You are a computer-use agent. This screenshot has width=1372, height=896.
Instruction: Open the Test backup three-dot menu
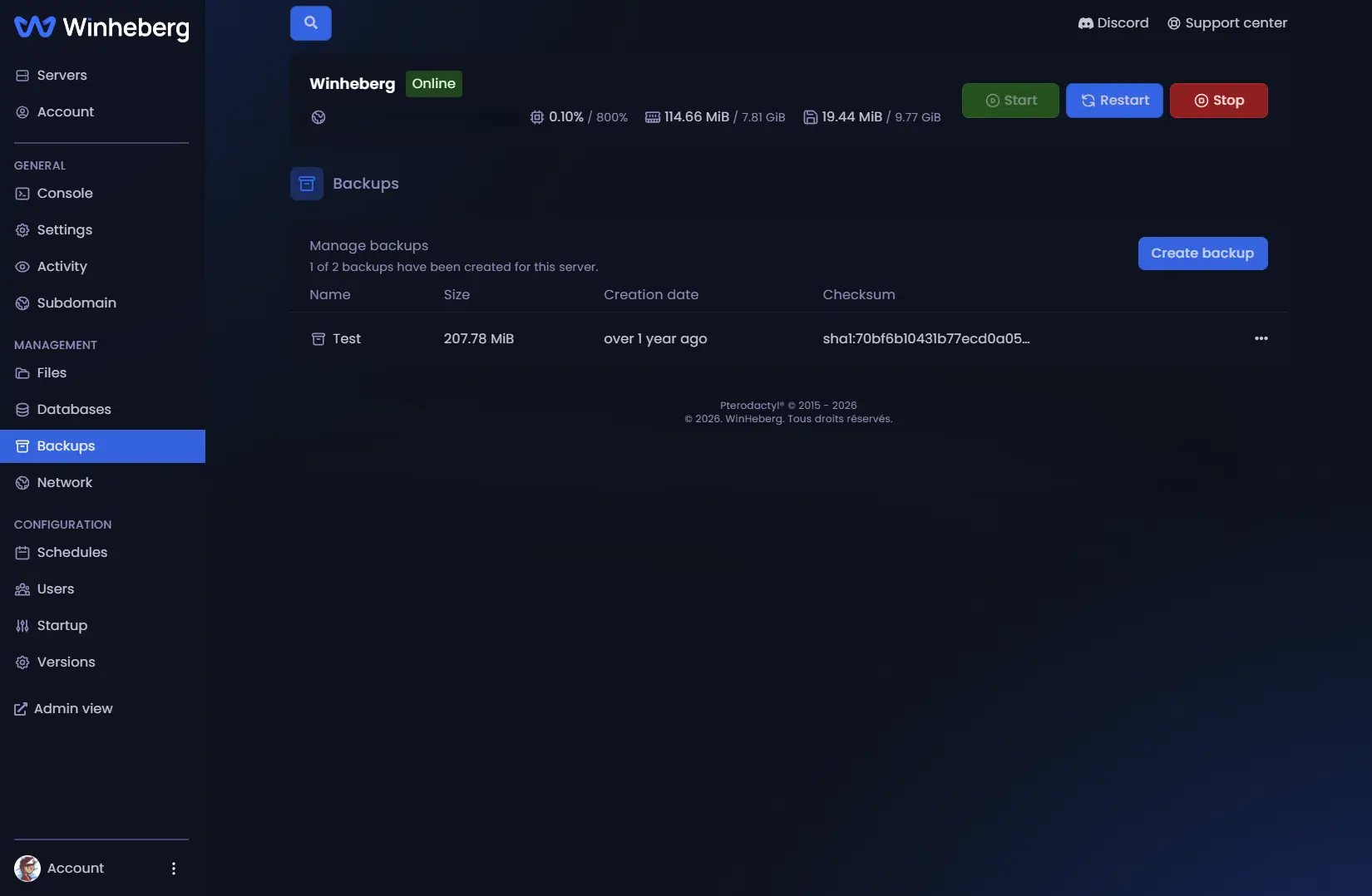pos(1261,338)
